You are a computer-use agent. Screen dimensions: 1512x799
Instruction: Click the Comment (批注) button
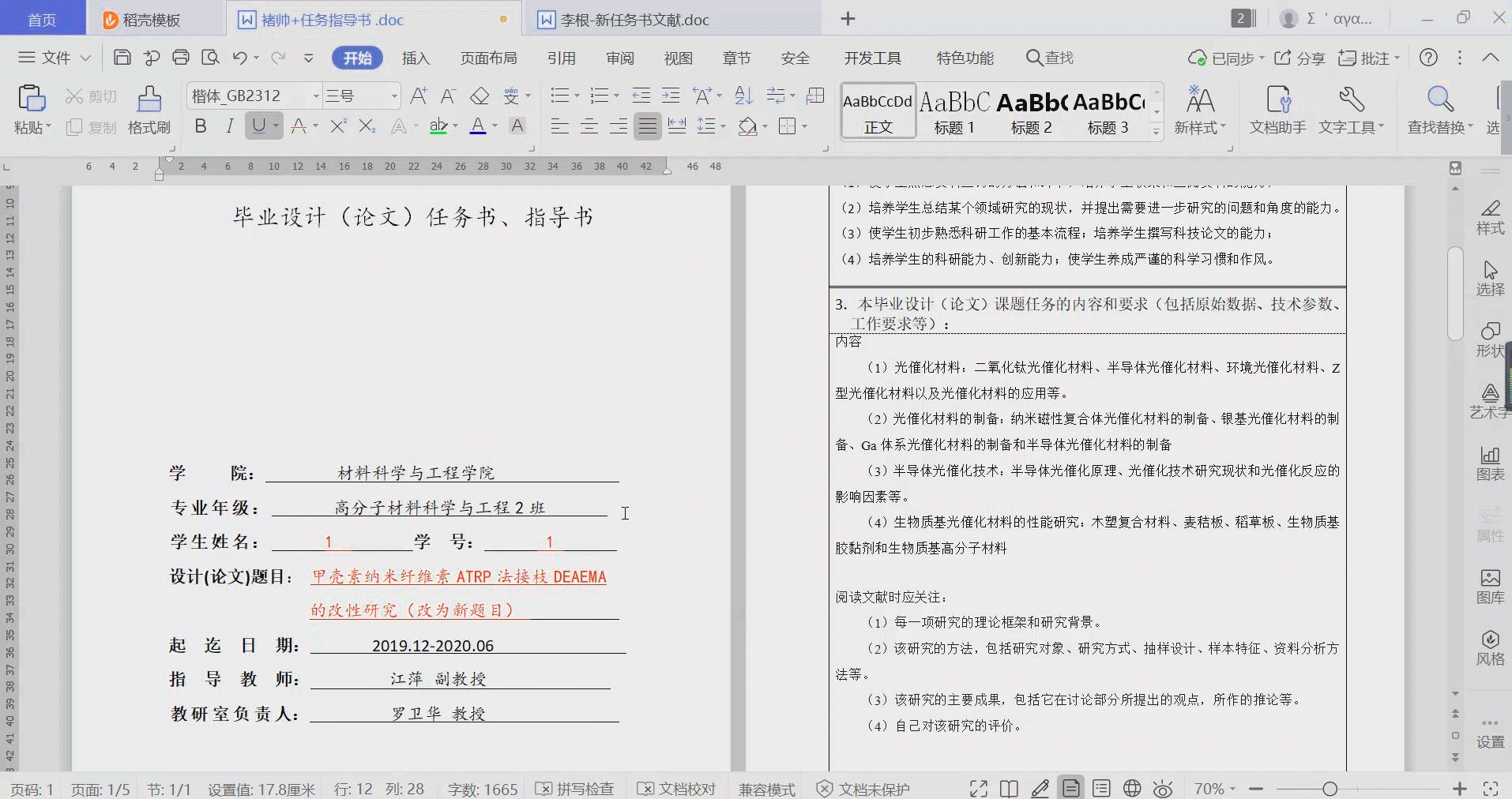click(x=1368, y=58)
